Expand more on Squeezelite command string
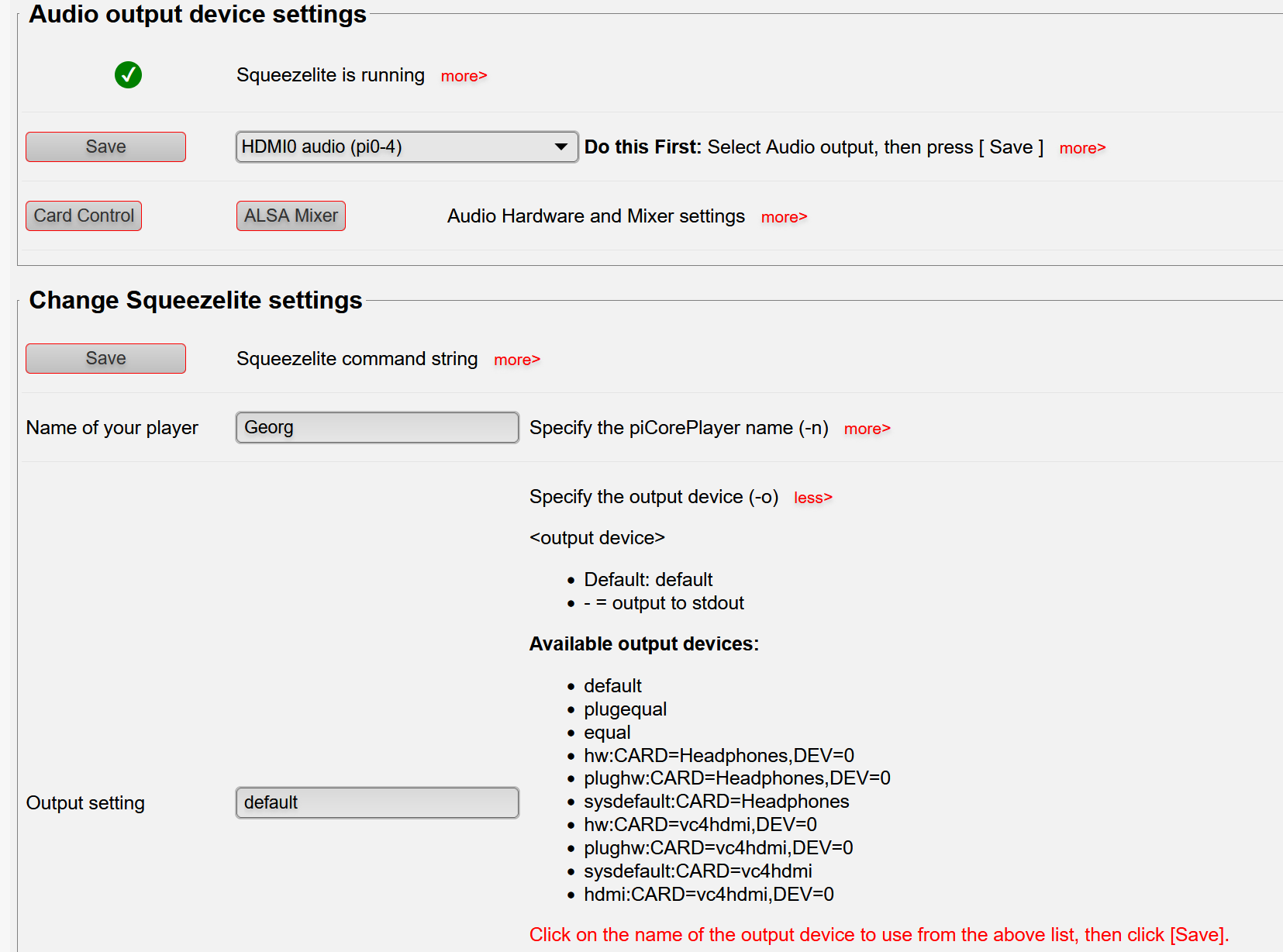The height and width of the screenshot is (952, 1283). point(516,360)
